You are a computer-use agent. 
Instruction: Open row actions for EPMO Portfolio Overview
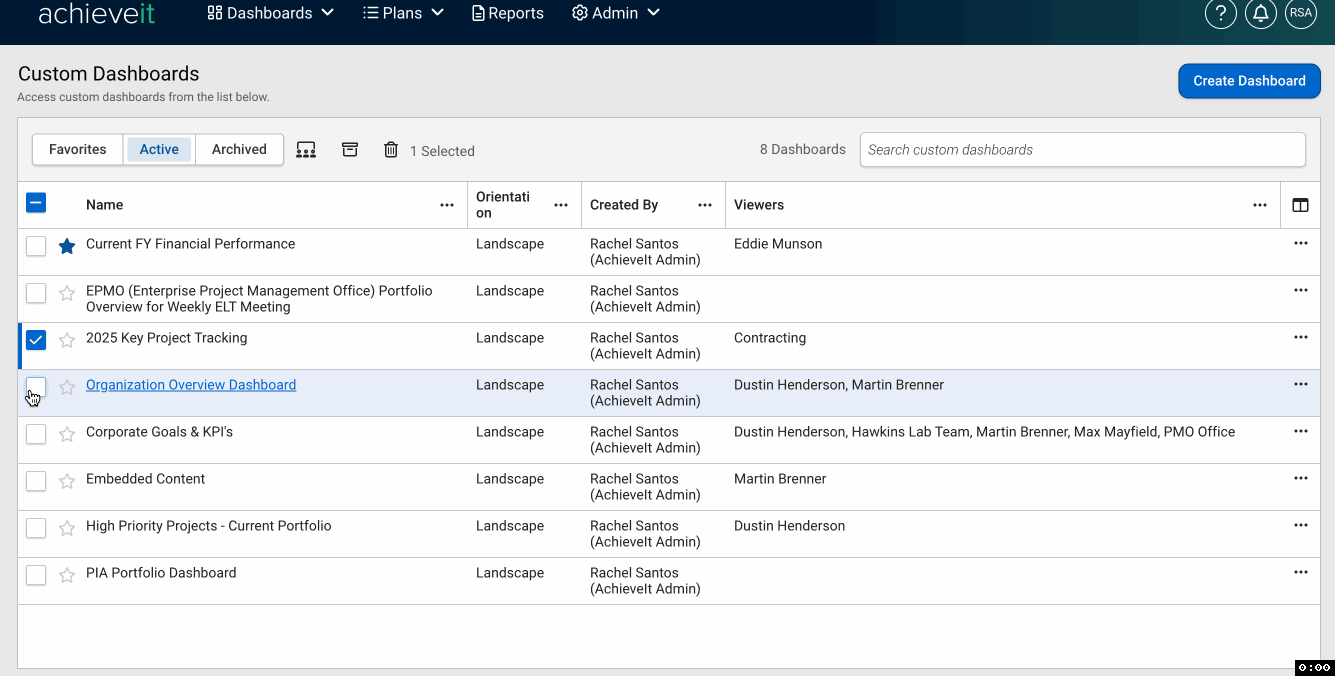(x=1301, y=290)
